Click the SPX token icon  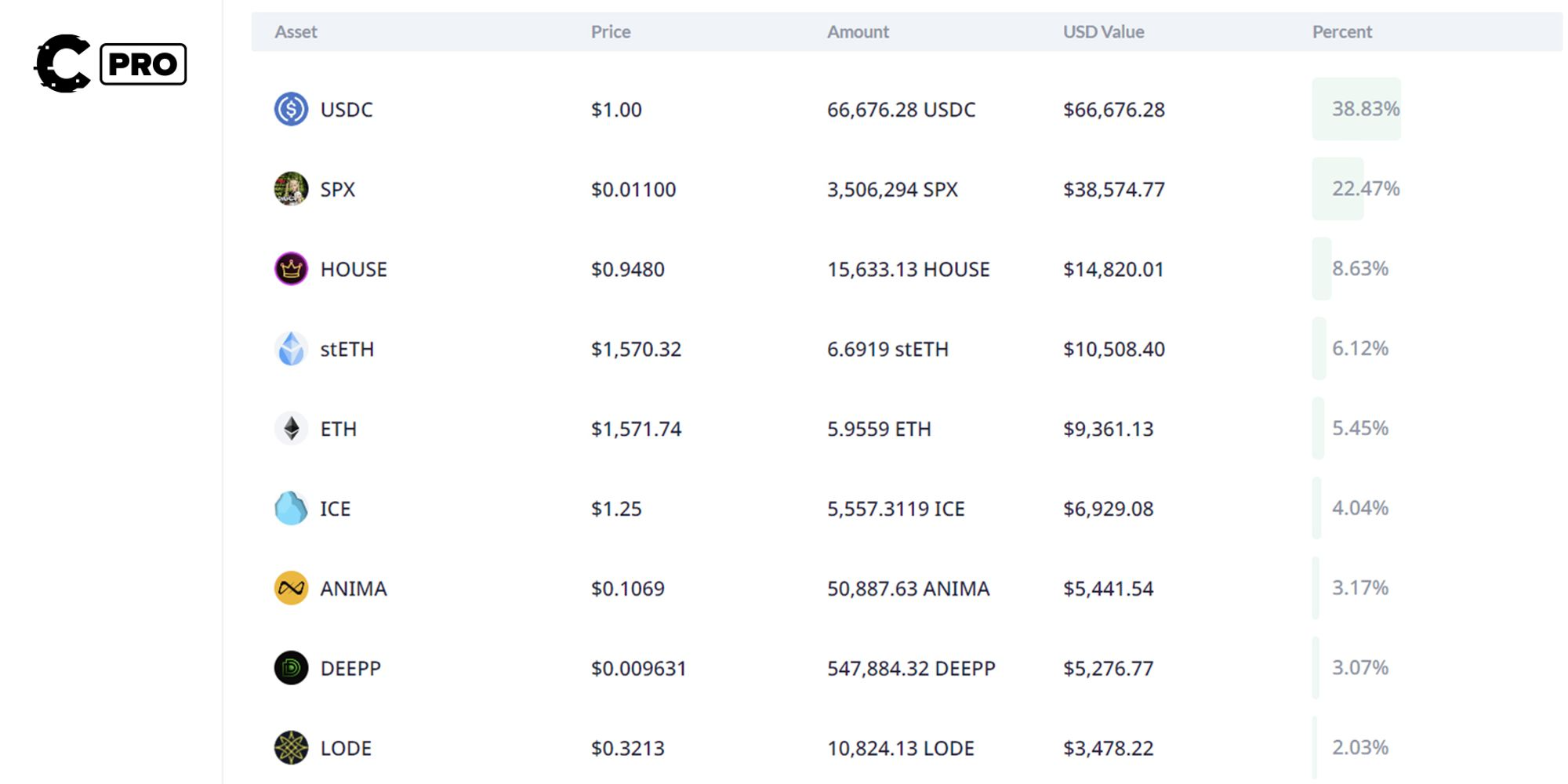click(x=291, y=189)
